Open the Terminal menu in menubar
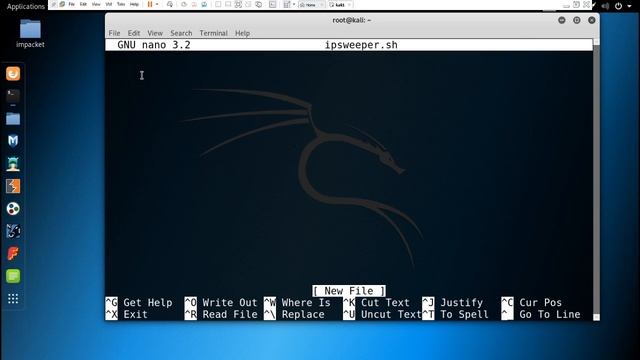The width and height of the screenshot is (640, 360). click(x=213, y=33)
